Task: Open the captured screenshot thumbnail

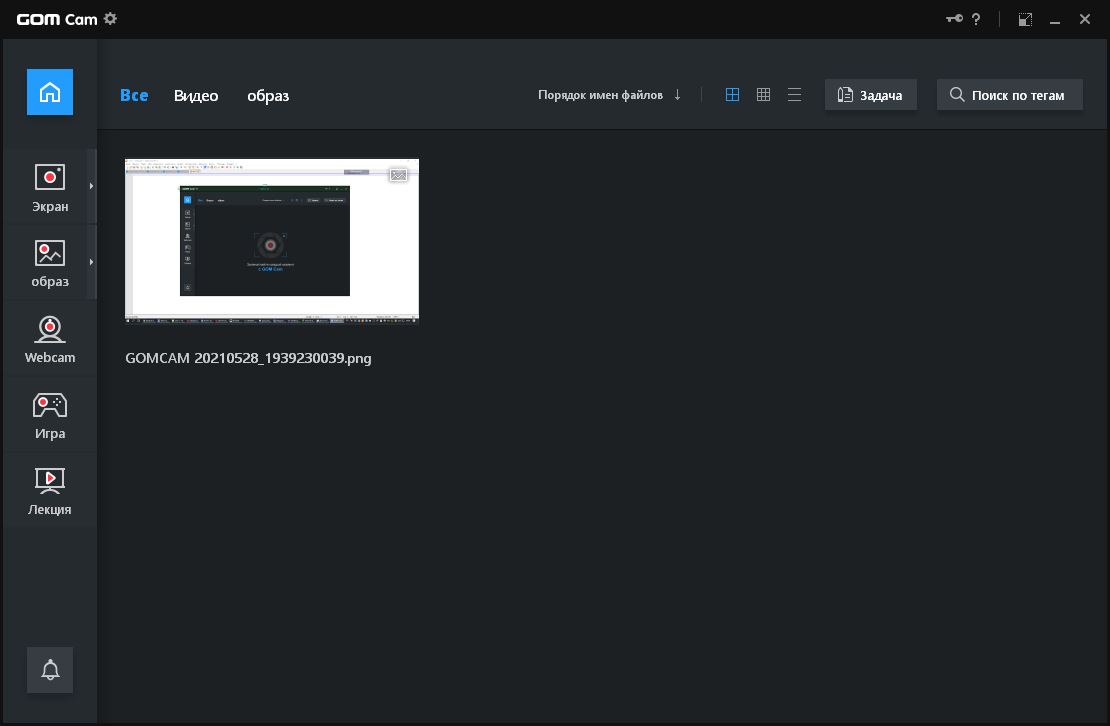Action: (x=272, y=241)
